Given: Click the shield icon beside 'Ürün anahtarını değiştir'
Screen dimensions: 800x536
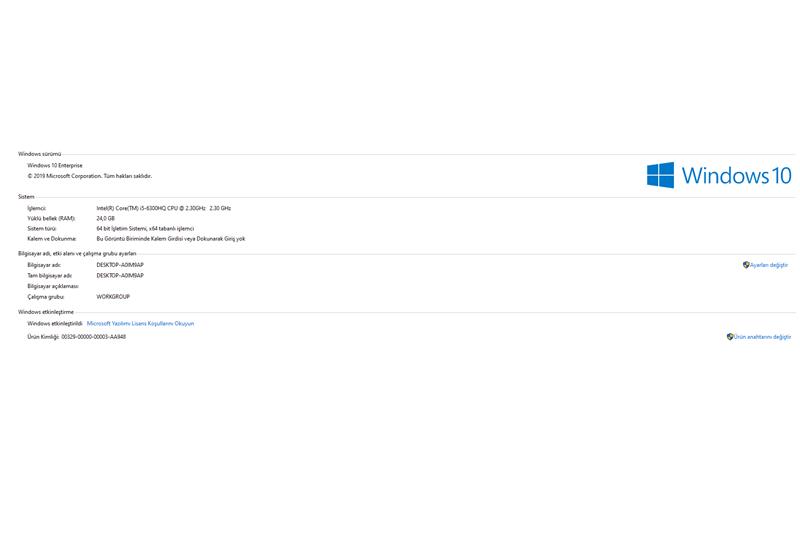Looking at the screenshot, I should (x=730, y=337).
